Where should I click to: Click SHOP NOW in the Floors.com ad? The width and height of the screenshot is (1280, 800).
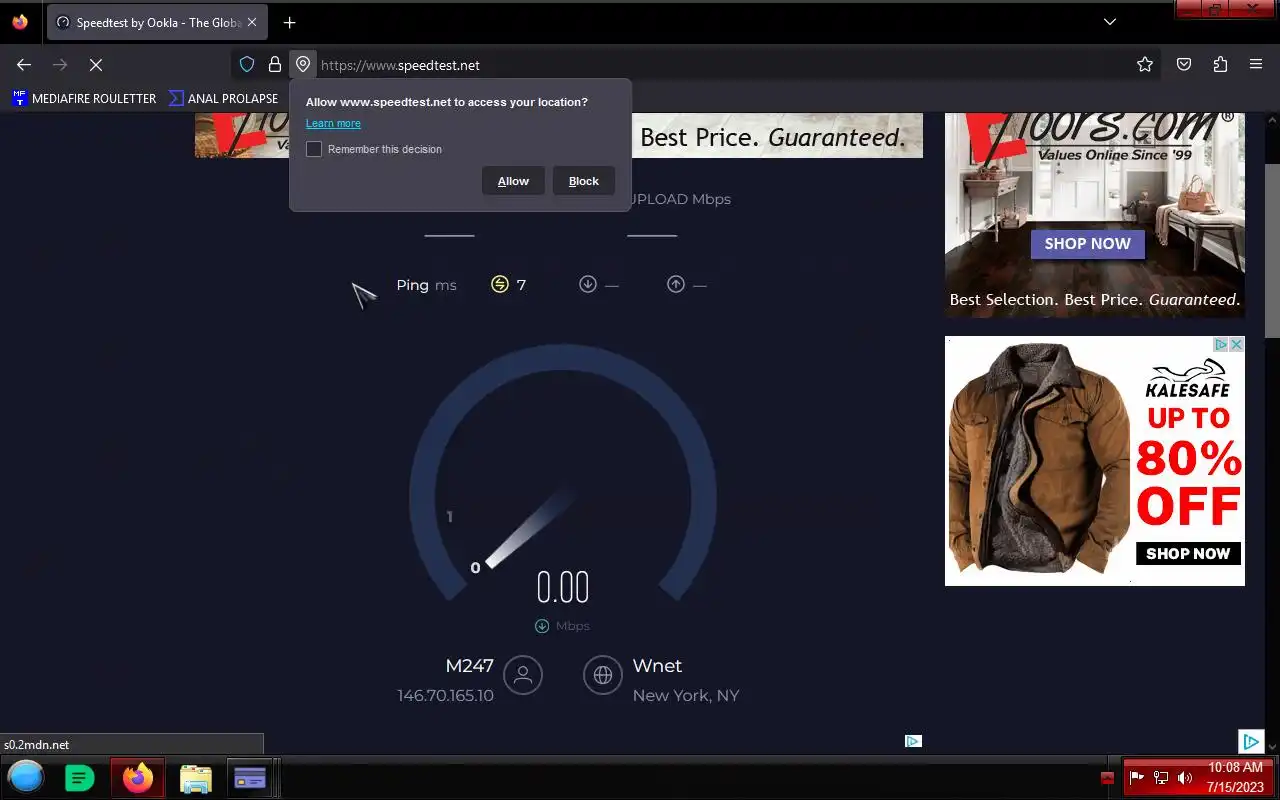1087,244
